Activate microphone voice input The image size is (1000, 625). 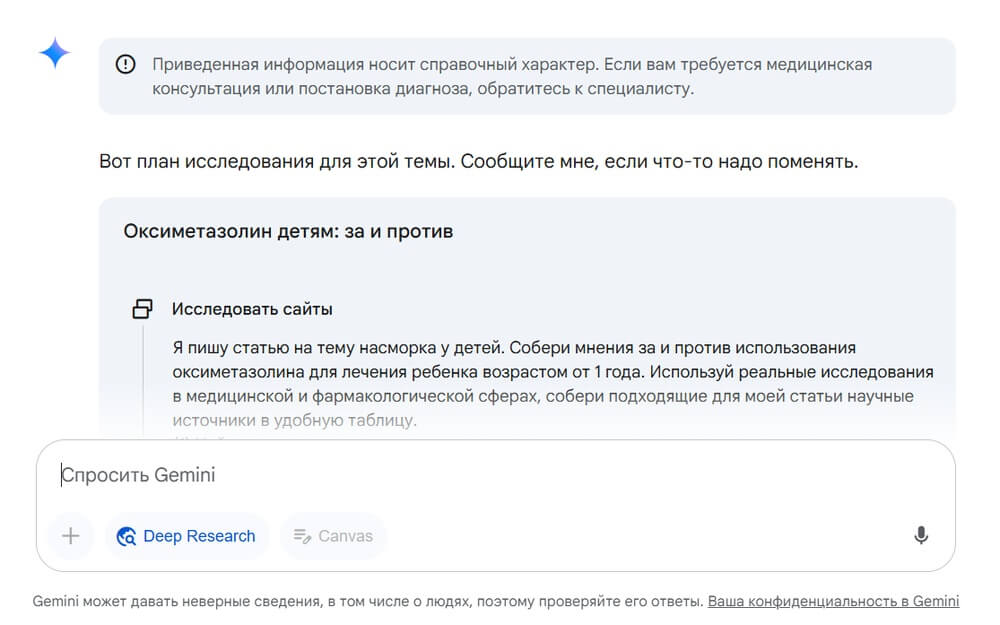(921, 536)
